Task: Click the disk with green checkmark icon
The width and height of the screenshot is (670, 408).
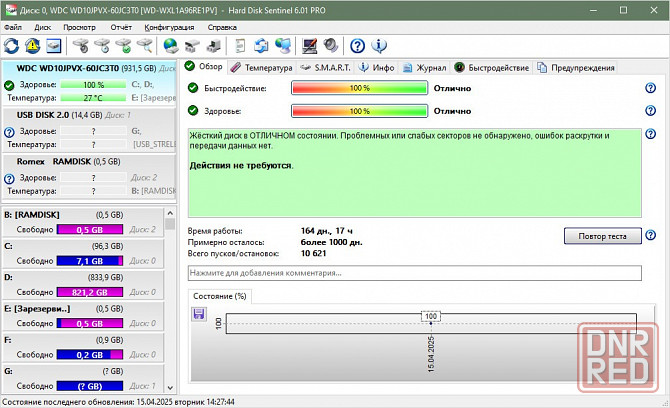Action: pyautogui.click(x=123, y=46)
